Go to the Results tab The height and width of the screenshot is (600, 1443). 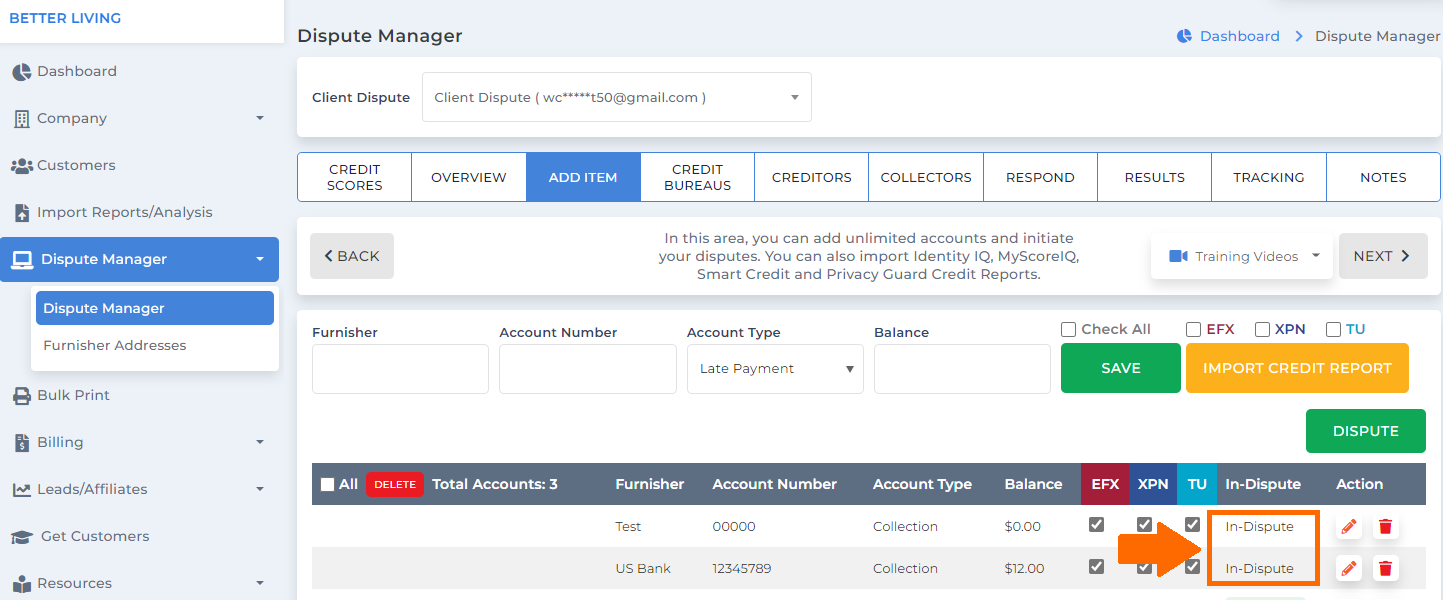click(x=1155, y=178)
